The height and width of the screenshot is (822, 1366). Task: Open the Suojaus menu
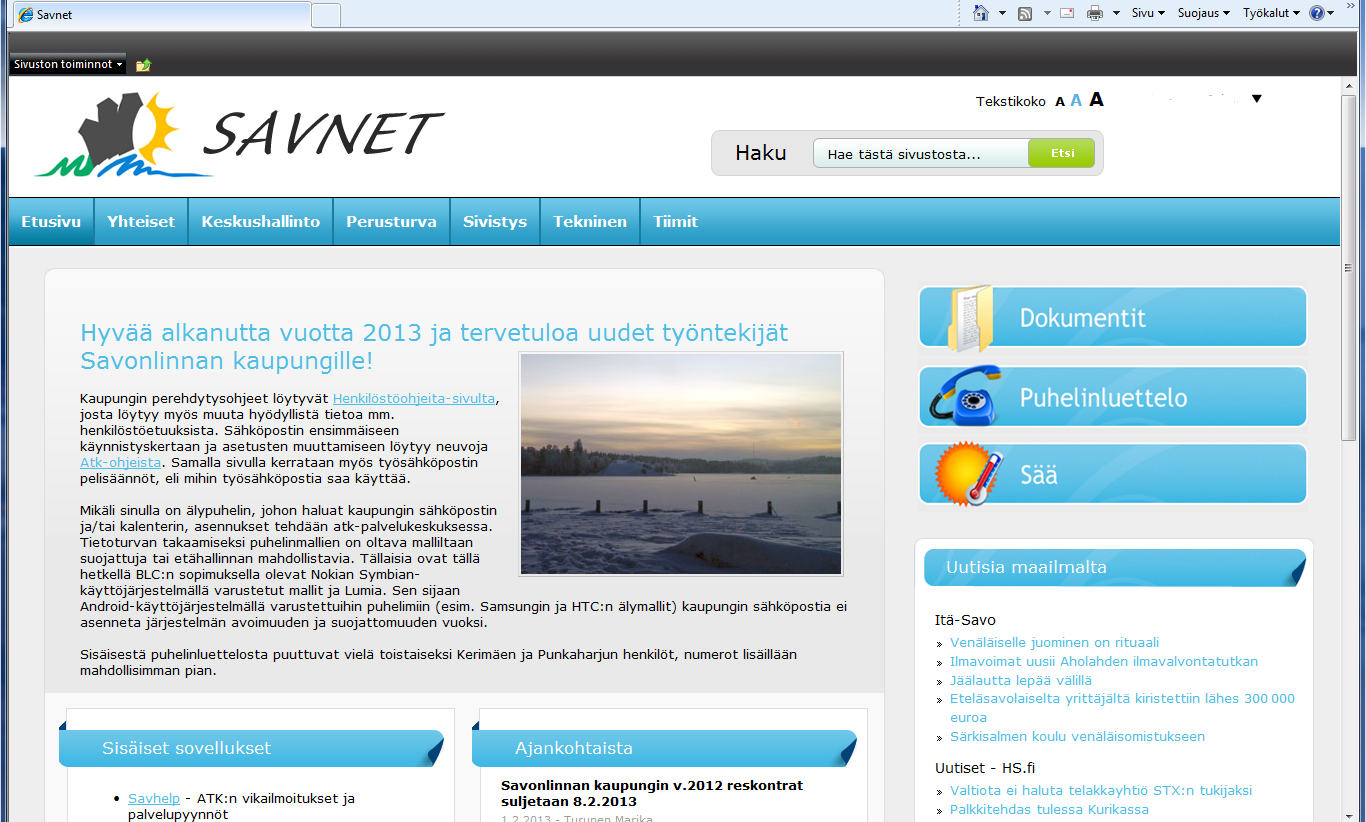pyautogui.click(x=1204, y=13)
